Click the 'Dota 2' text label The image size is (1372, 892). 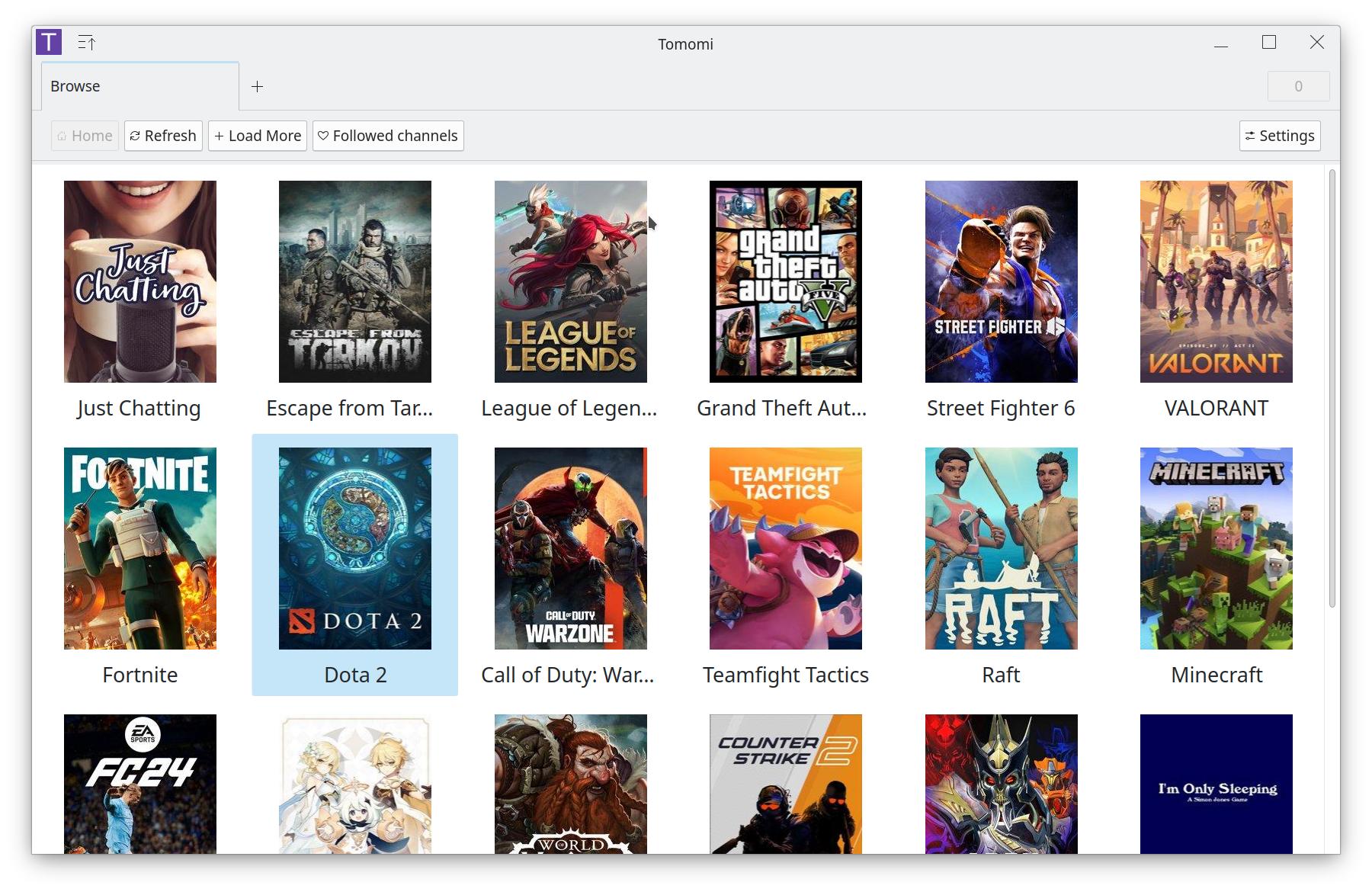pyautogui.click(x=355, y=675)
